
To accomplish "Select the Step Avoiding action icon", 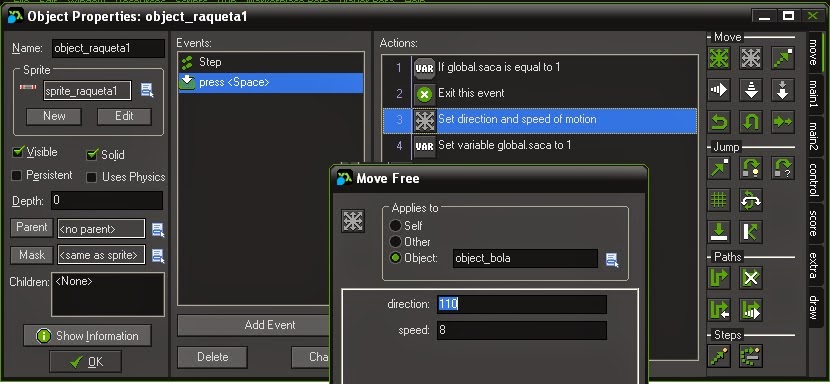I will (x=751, y=356).
